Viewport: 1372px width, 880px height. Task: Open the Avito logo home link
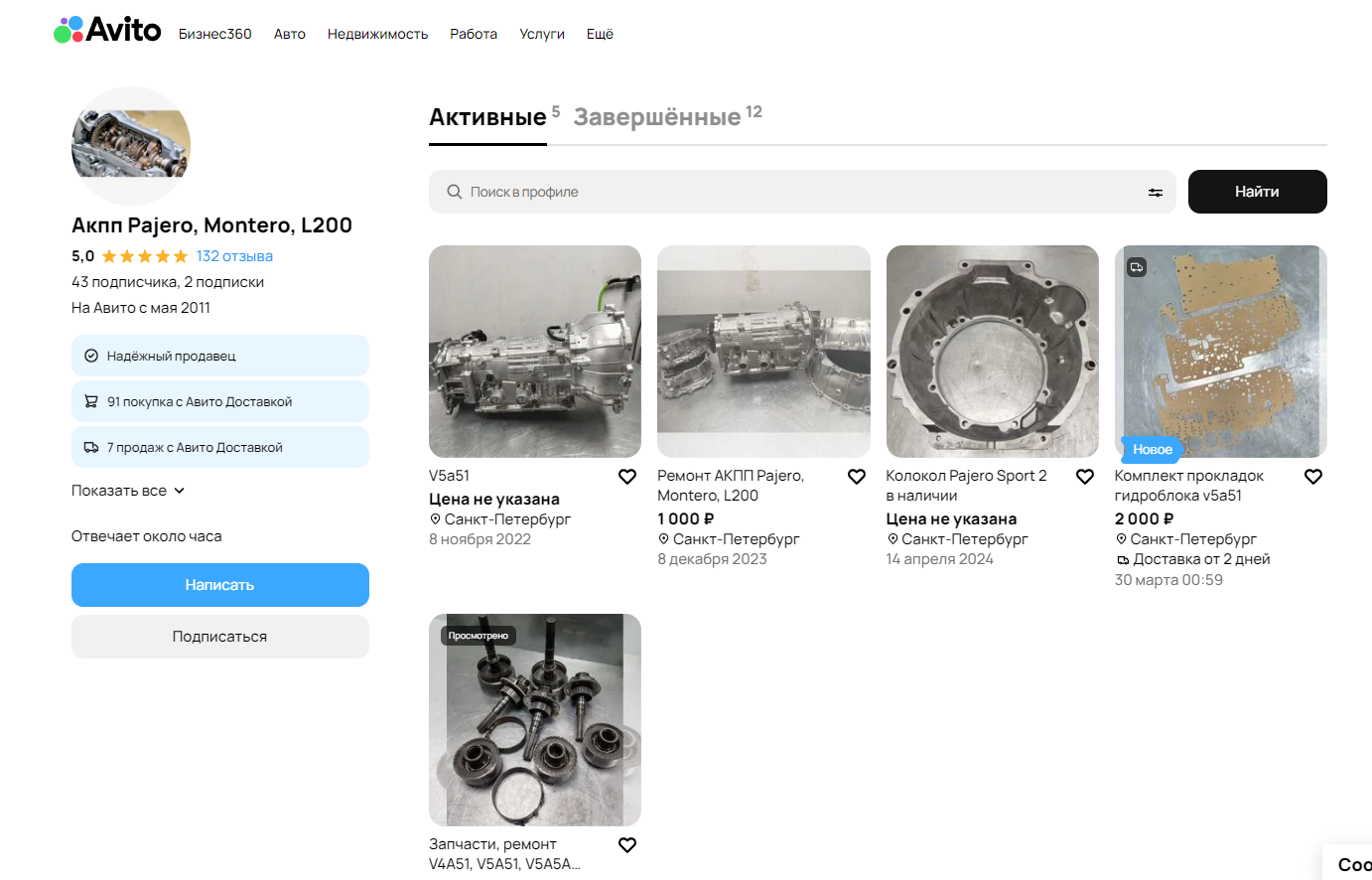click(x=107, y=31)
